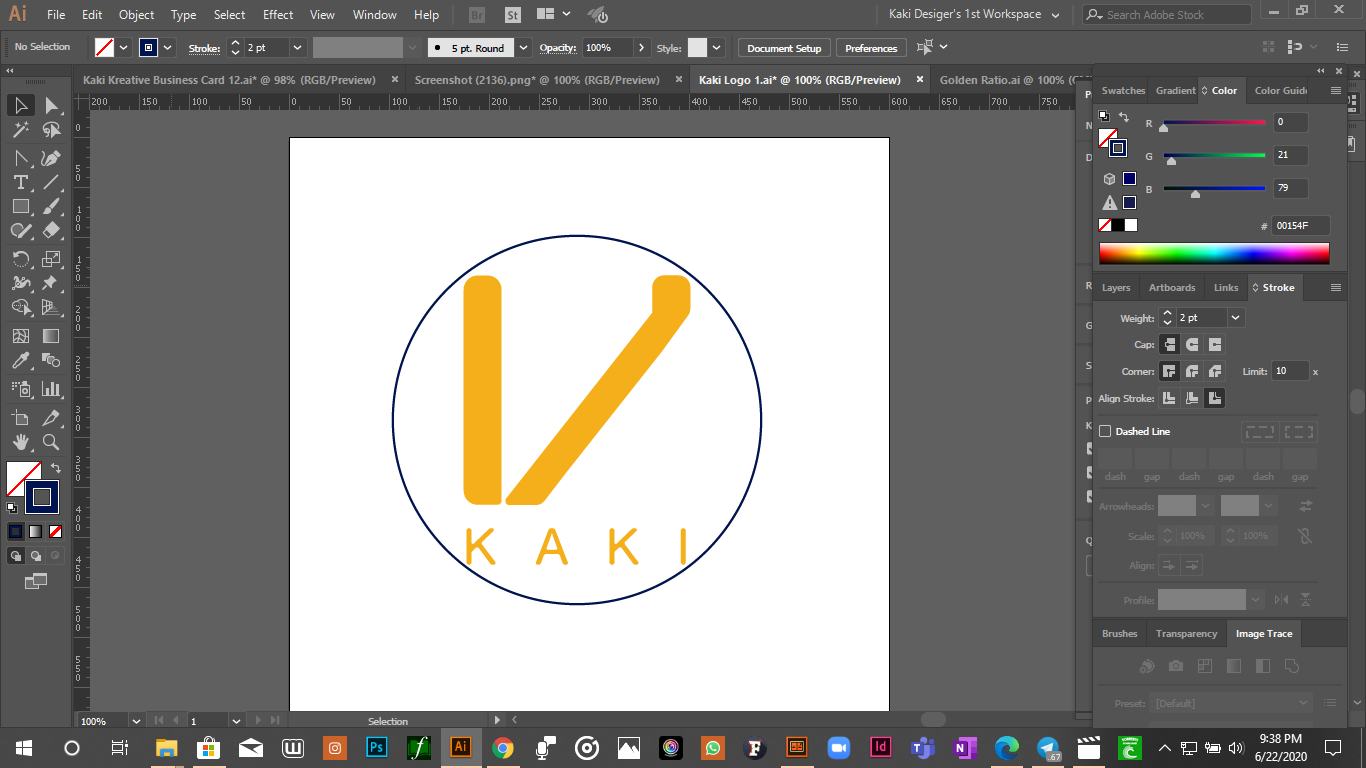This screenshot has height=768, width=1366.
Task: Select the Mesh tool
Action: (20, 336)
